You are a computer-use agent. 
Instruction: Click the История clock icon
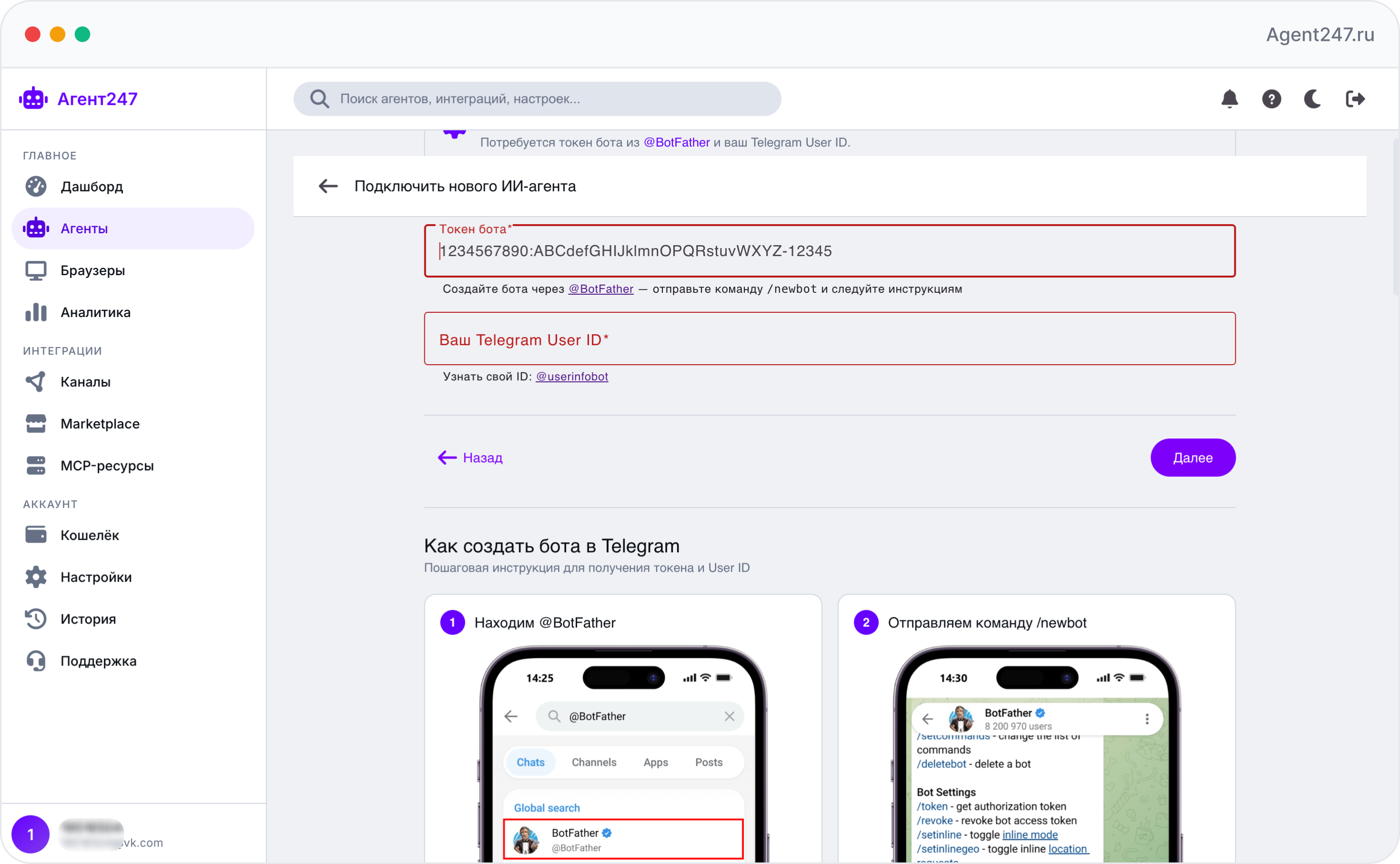point(36,619)
